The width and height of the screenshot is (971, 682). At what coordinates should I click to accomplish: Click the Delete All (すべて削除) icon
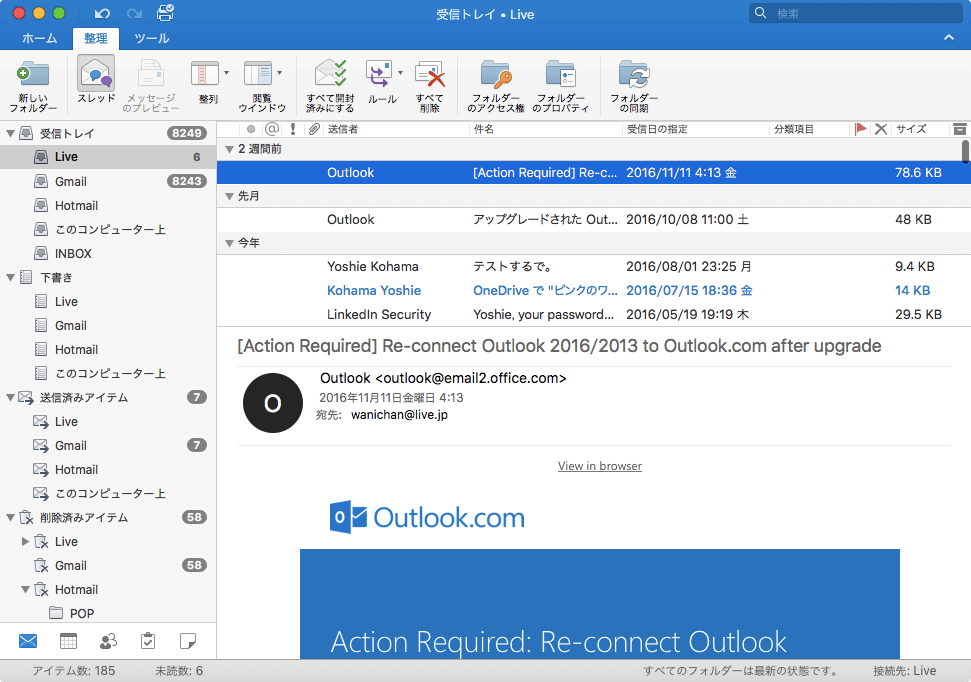click(430, 74)
